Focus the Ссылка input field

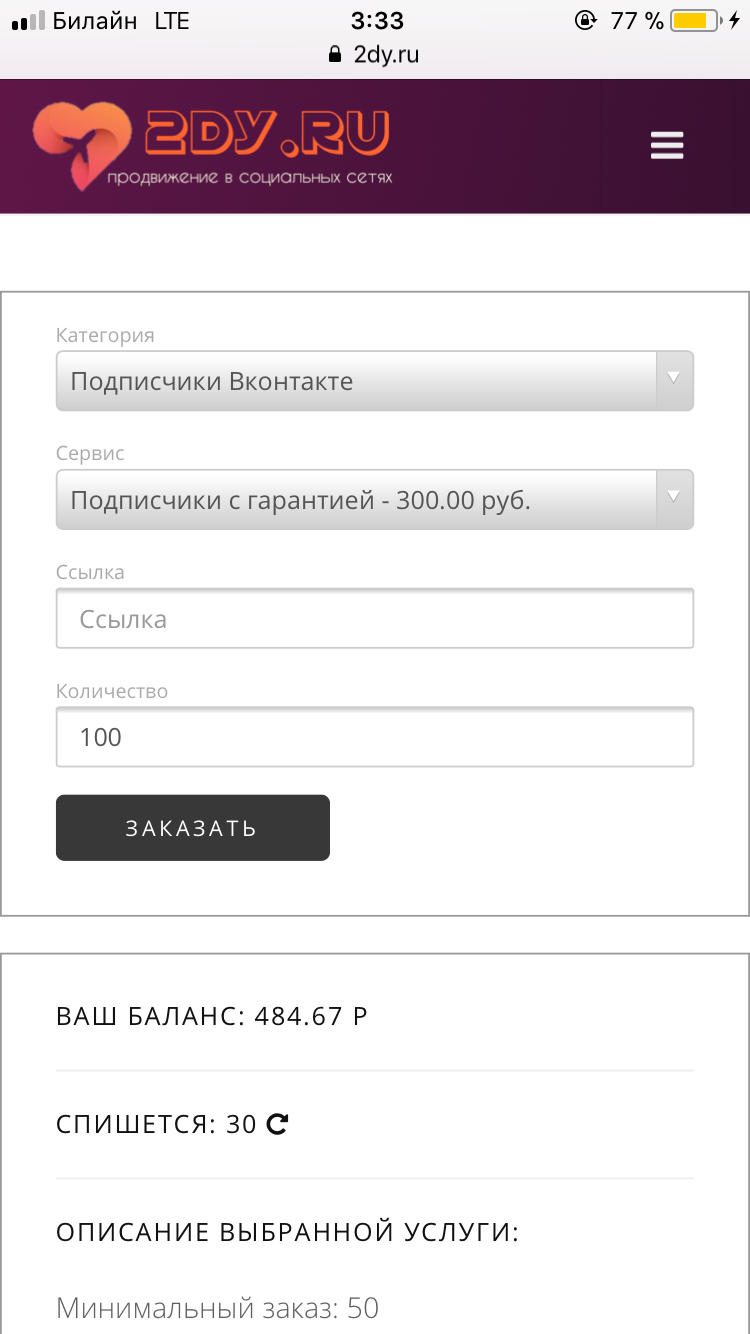click(x=374, y=619)
